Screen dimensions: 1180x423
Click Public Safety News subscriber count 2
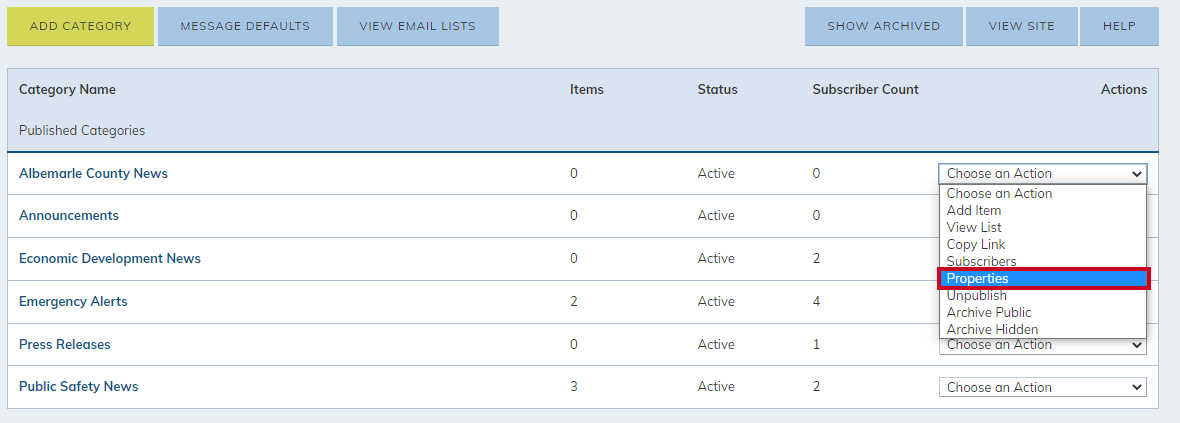pyautogui.click(x=817, y=386)
